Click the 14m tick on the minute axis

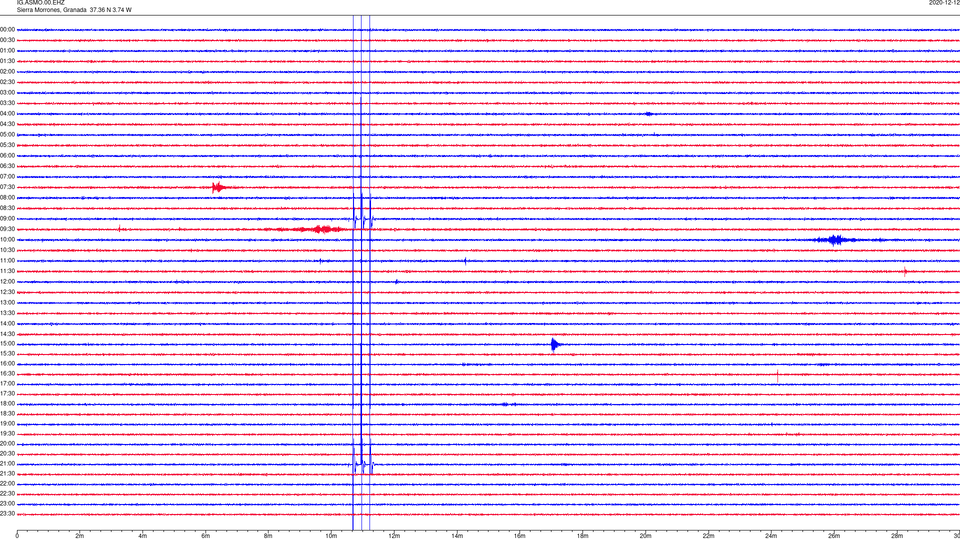tap(457, 536)
